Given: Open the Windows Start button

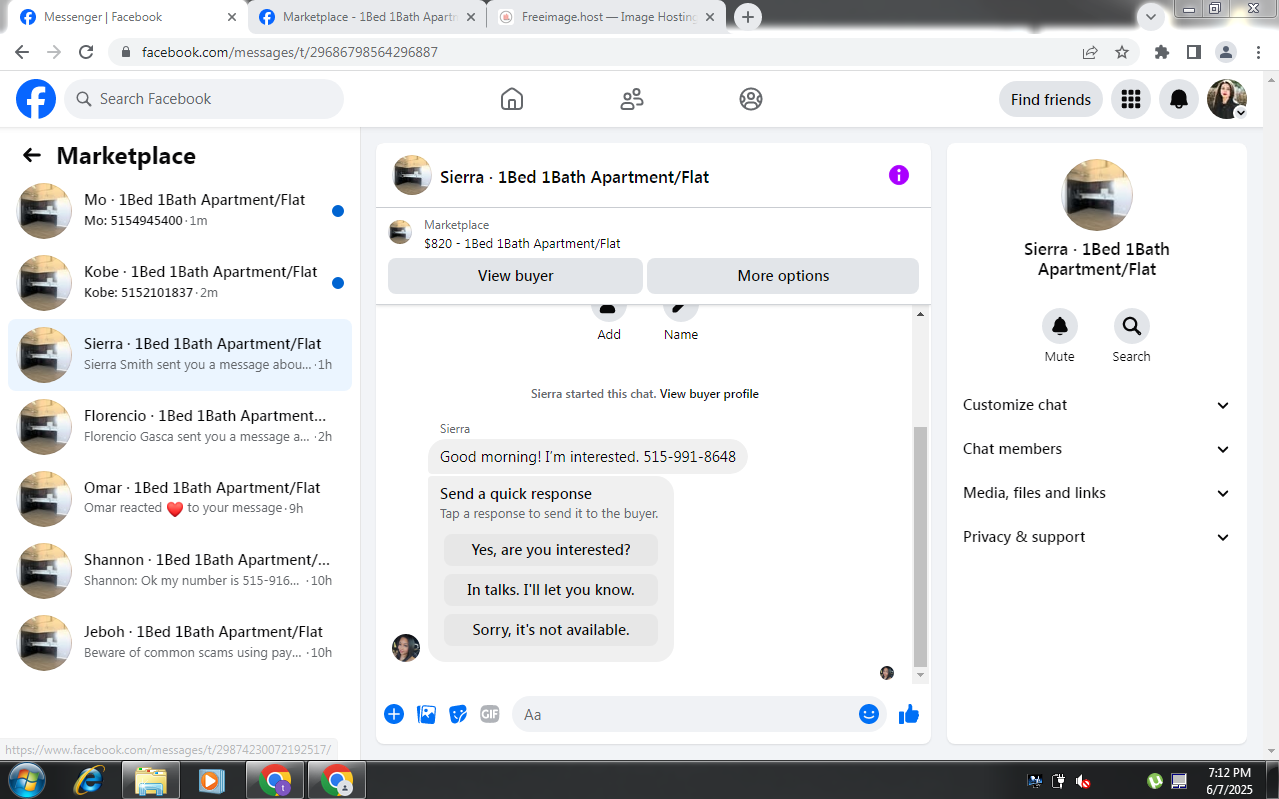Looking at the screenshot, I should 26,780.
